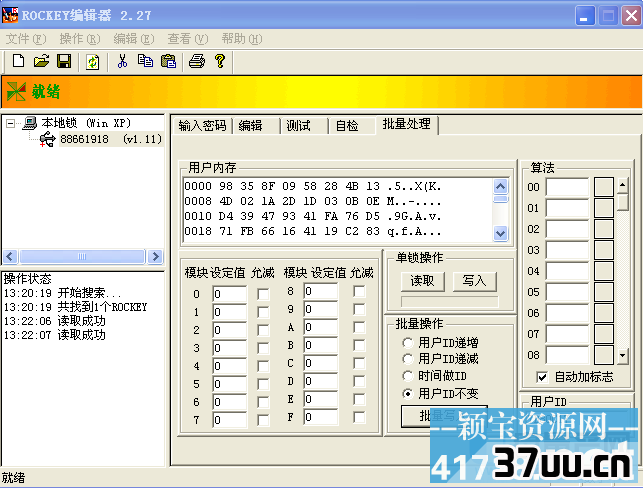Switch to the 编辑 tab
The width and height of the screenshot is (643, 488).
257,125
